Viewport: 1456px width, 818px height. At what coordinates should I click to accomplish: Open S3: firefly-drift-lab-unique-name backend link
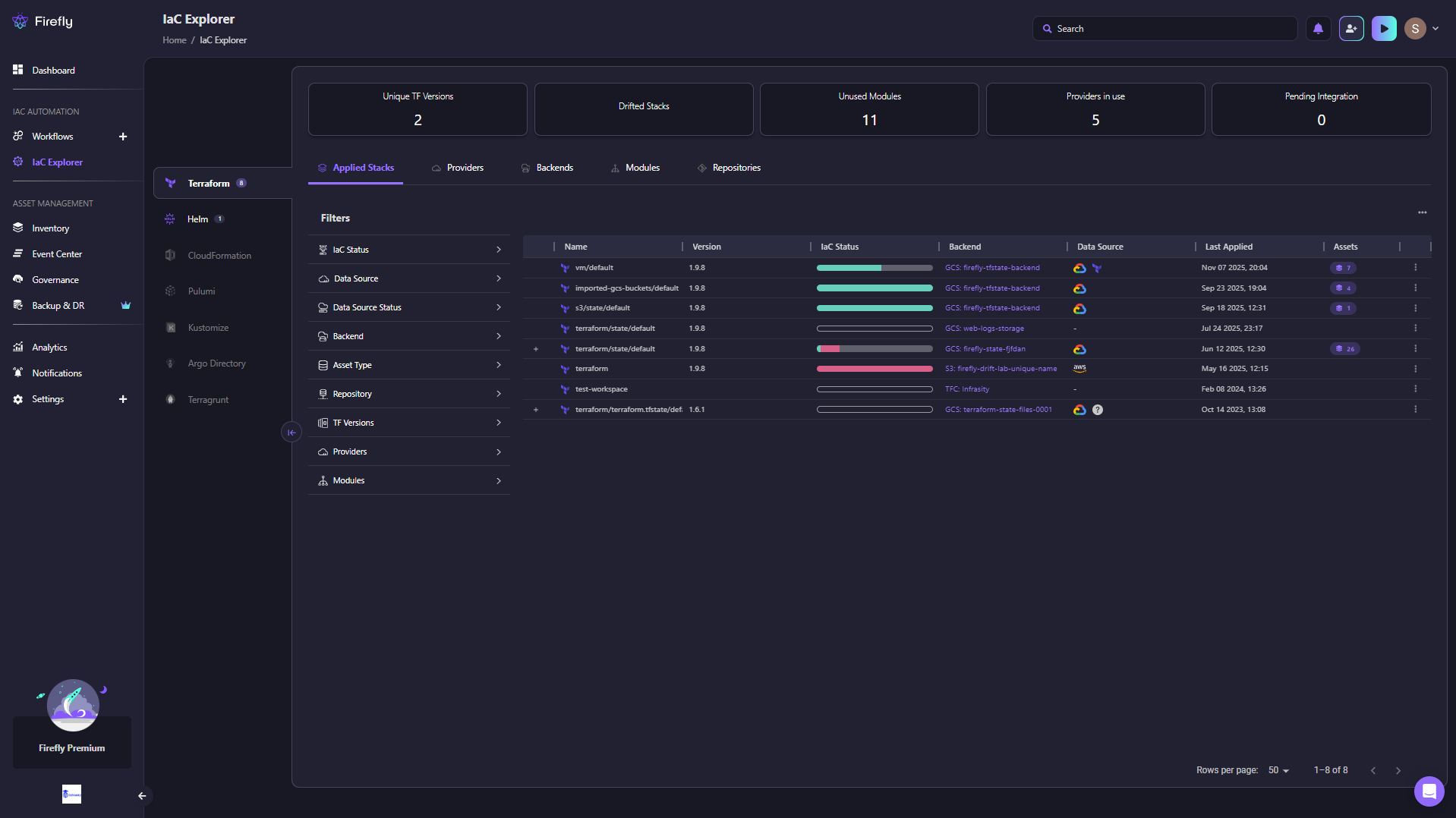(x=1001, y=369)
